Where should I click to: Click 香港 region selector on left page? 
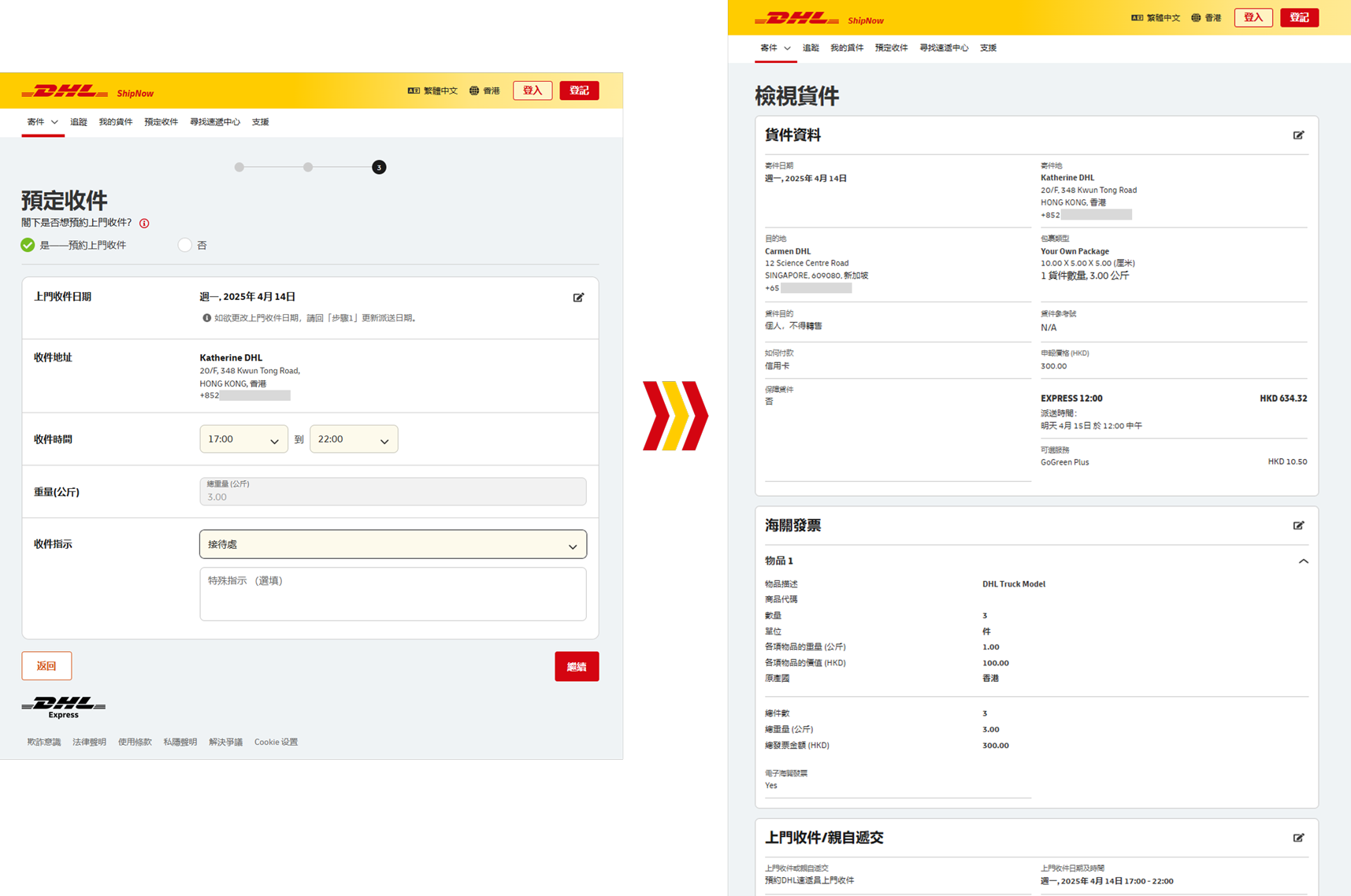pyautogui.click(x=492, y=91)
